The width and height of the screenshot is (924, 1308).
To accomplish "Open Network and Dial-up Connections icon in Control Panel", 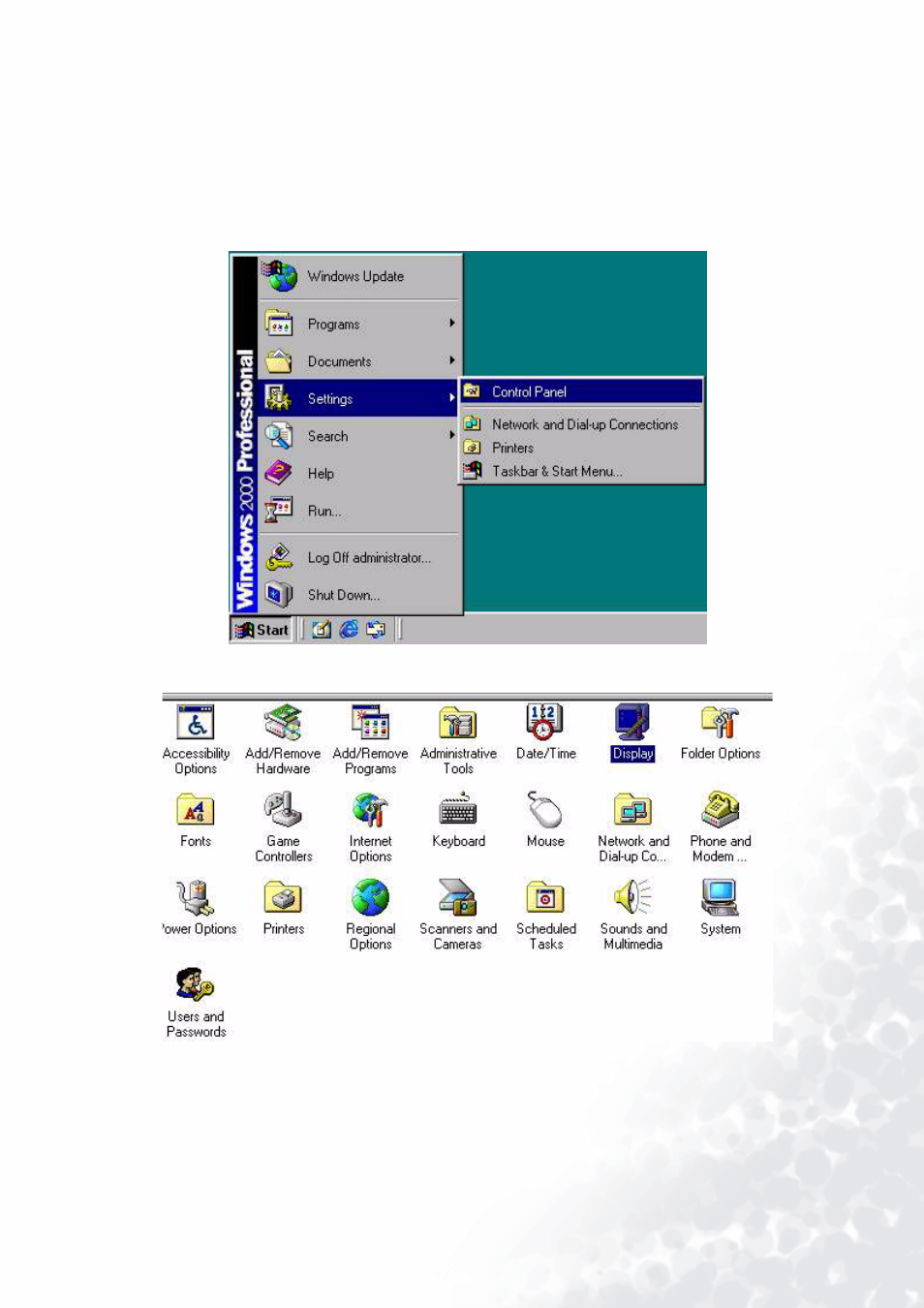I will [633, 827].
